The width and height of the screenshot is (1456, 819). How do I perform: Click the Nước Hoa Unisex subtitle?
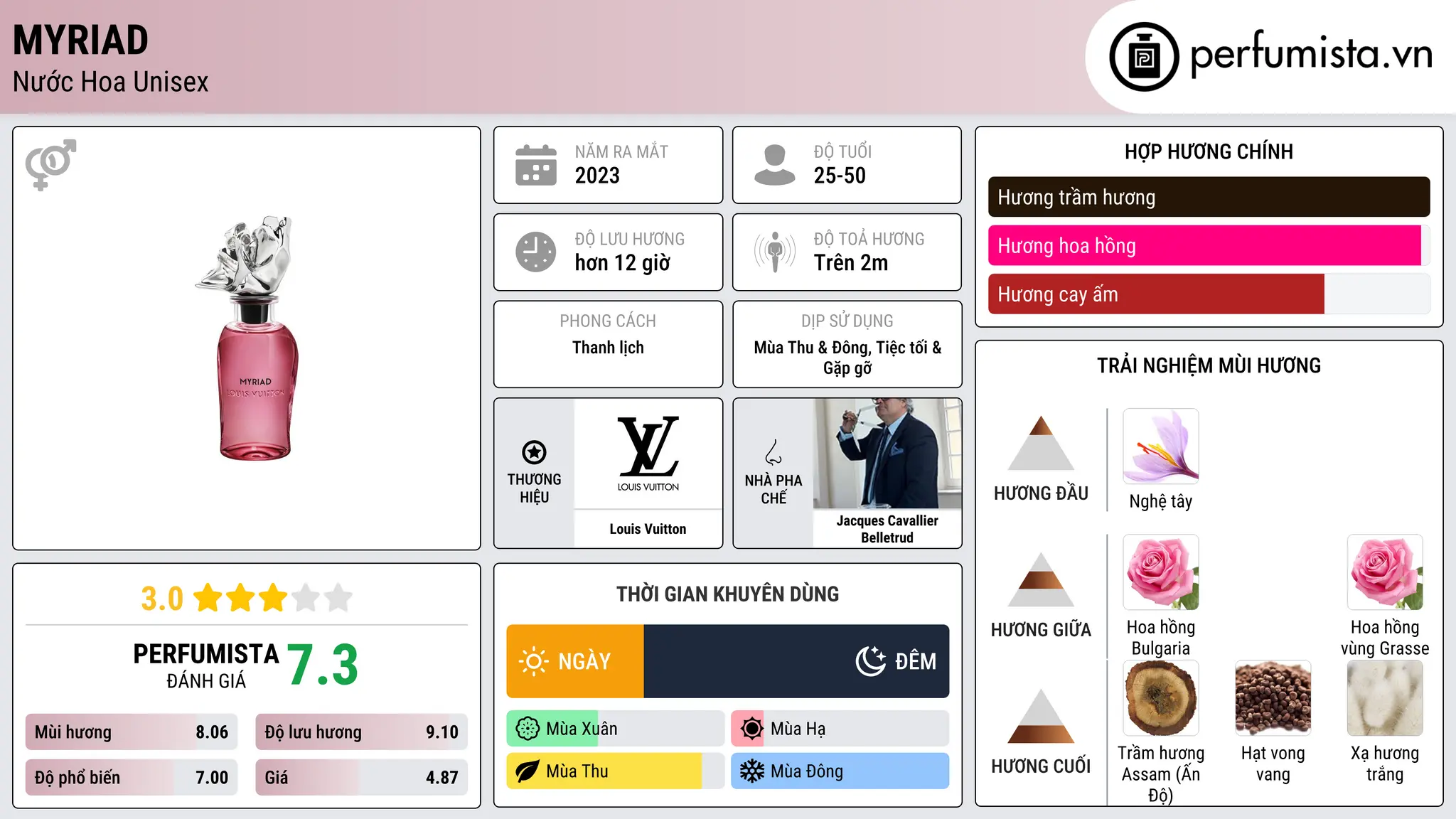[111, 82]
